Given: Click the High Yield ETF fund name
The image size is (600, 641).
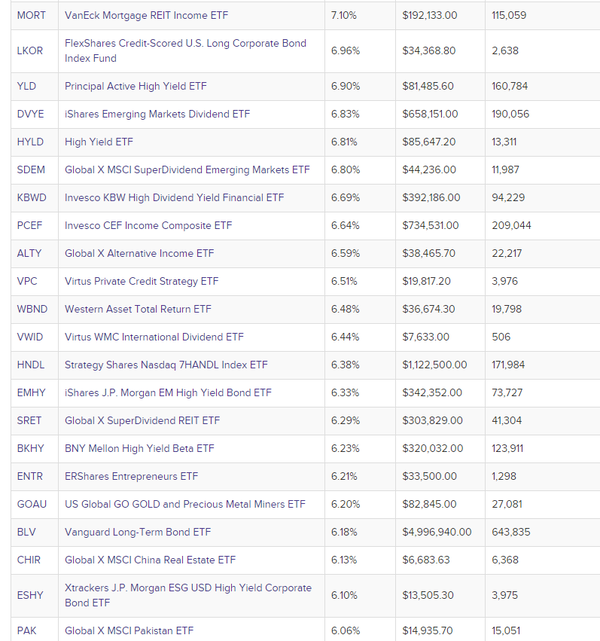Looking at the screenshot, I should 99,142.
